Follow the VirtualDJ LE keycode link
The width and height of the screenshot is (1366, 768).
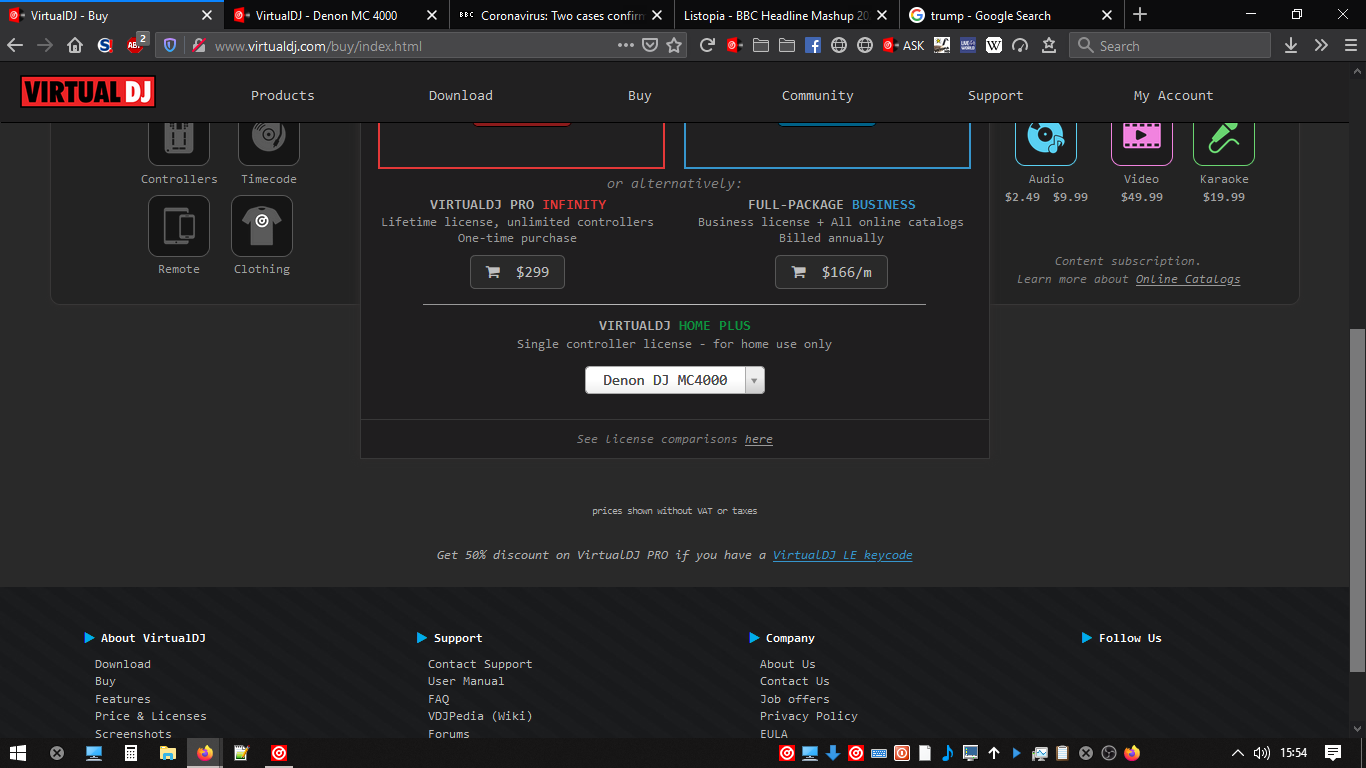[x=843, y=555]
